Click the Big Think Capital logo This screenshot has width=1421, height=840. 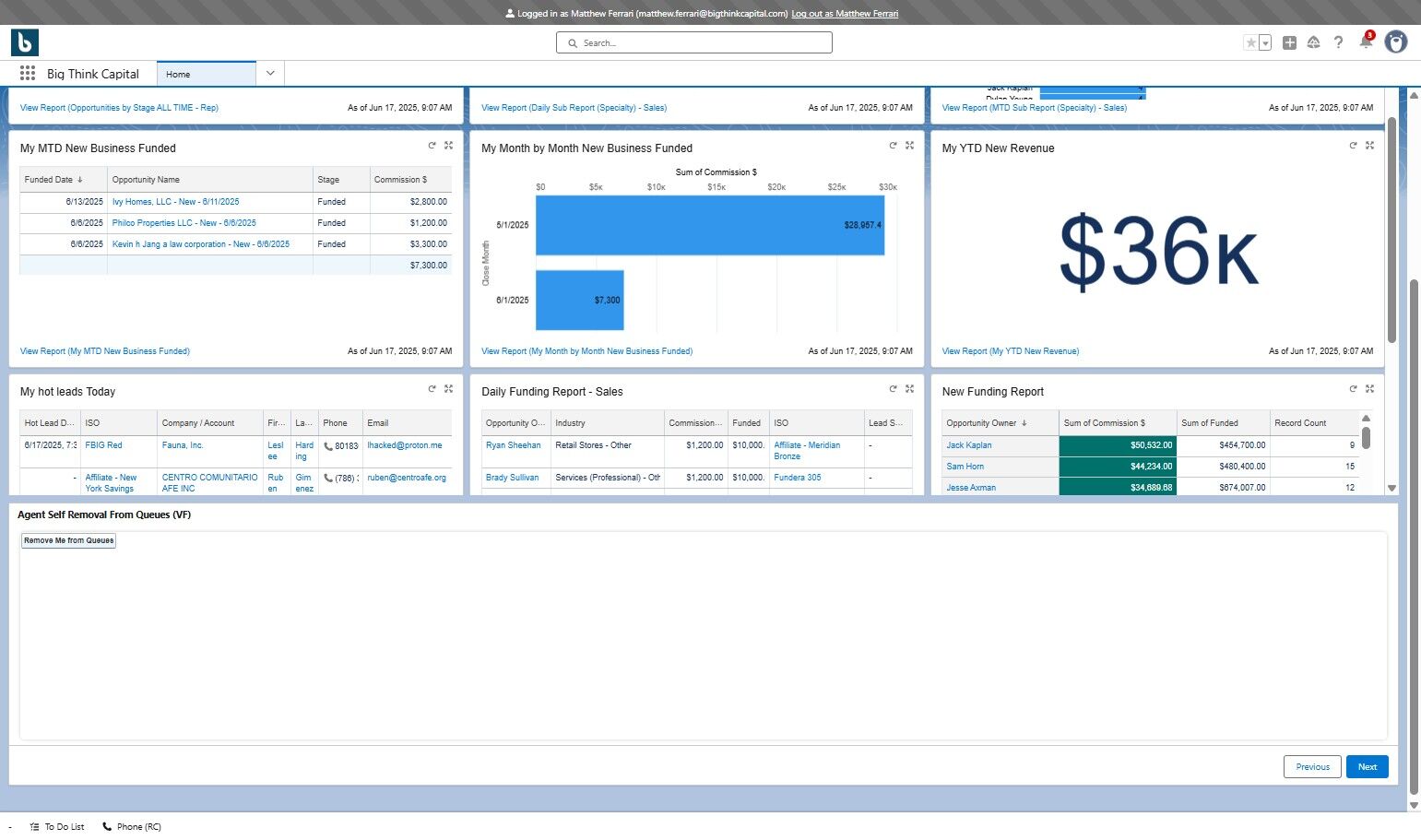click(25, 42)
